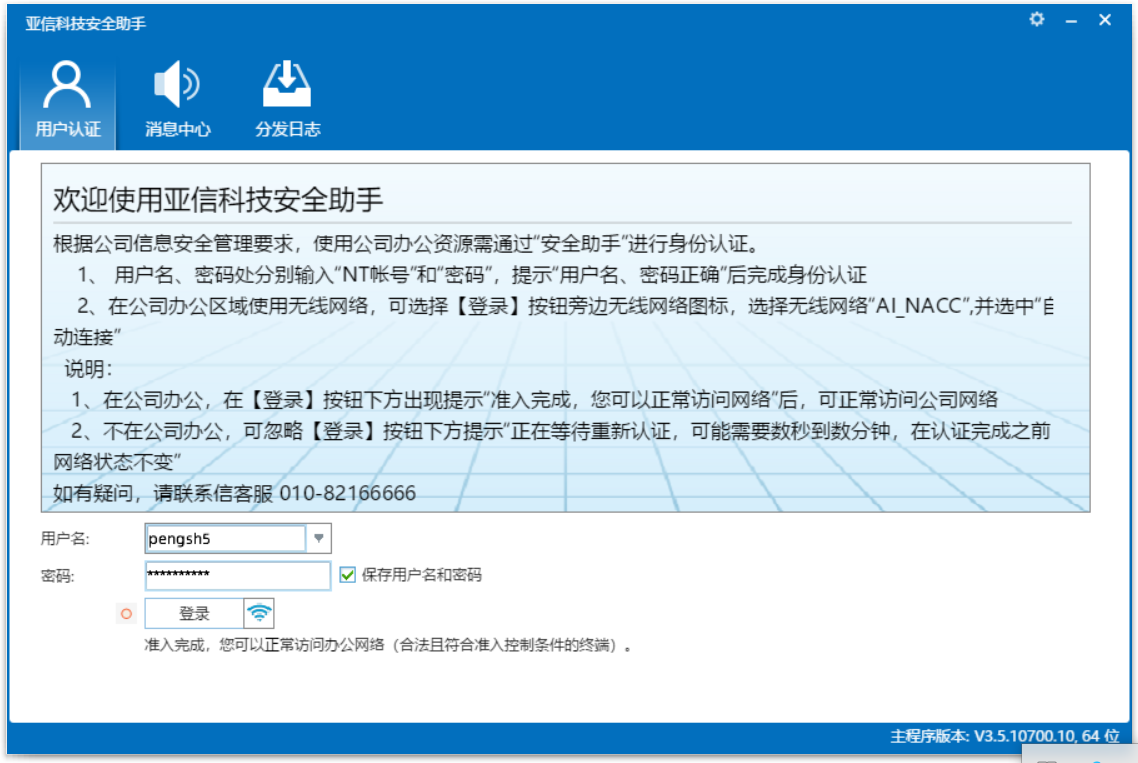This screenshot has height=763, width=1138.
Task: Toggle the 保存用户名和密码 checkbox
Action: point(348,575)
